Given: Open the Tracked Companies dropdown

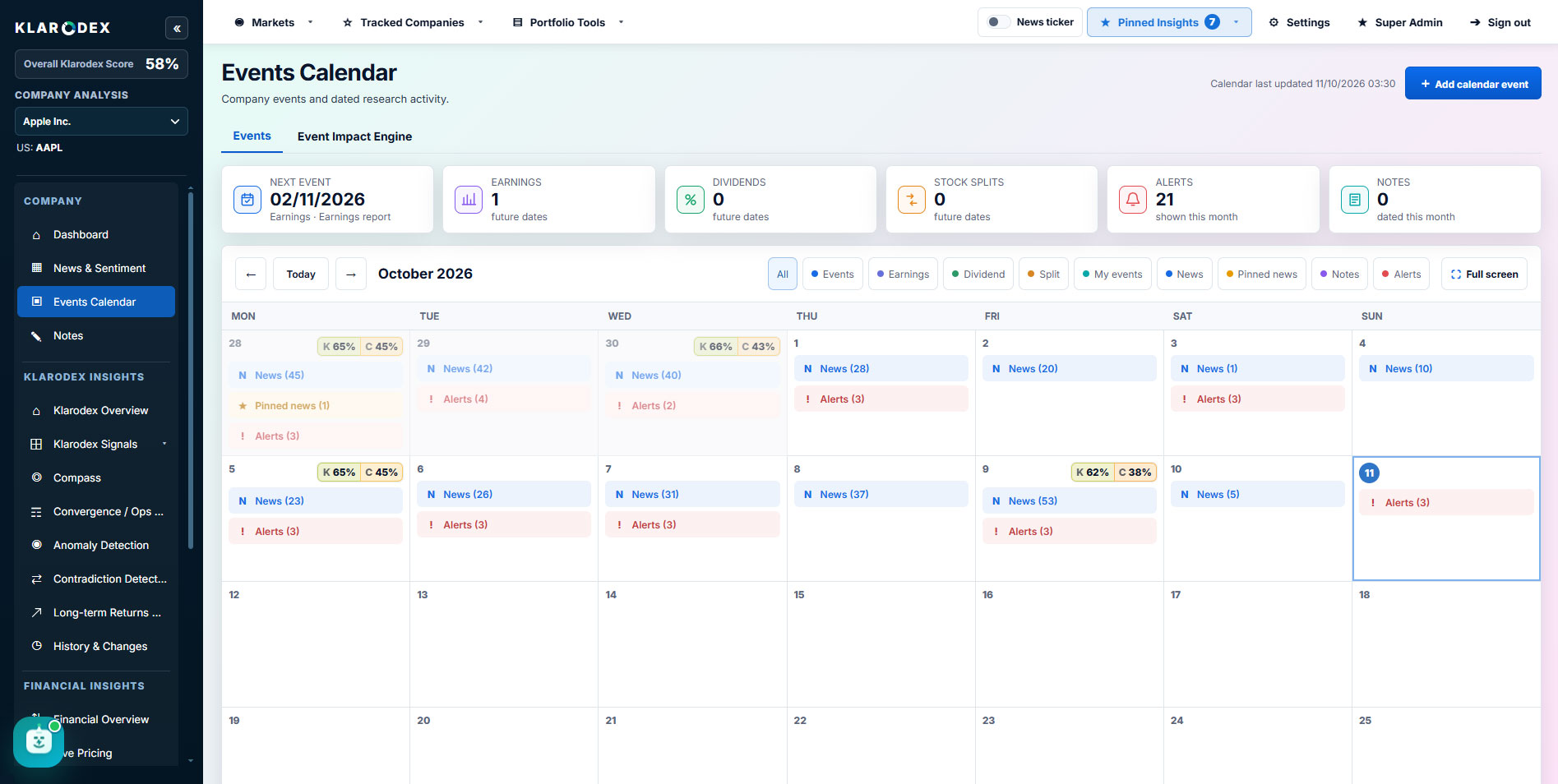Looking at the screenshot, I should pos(413,22).
